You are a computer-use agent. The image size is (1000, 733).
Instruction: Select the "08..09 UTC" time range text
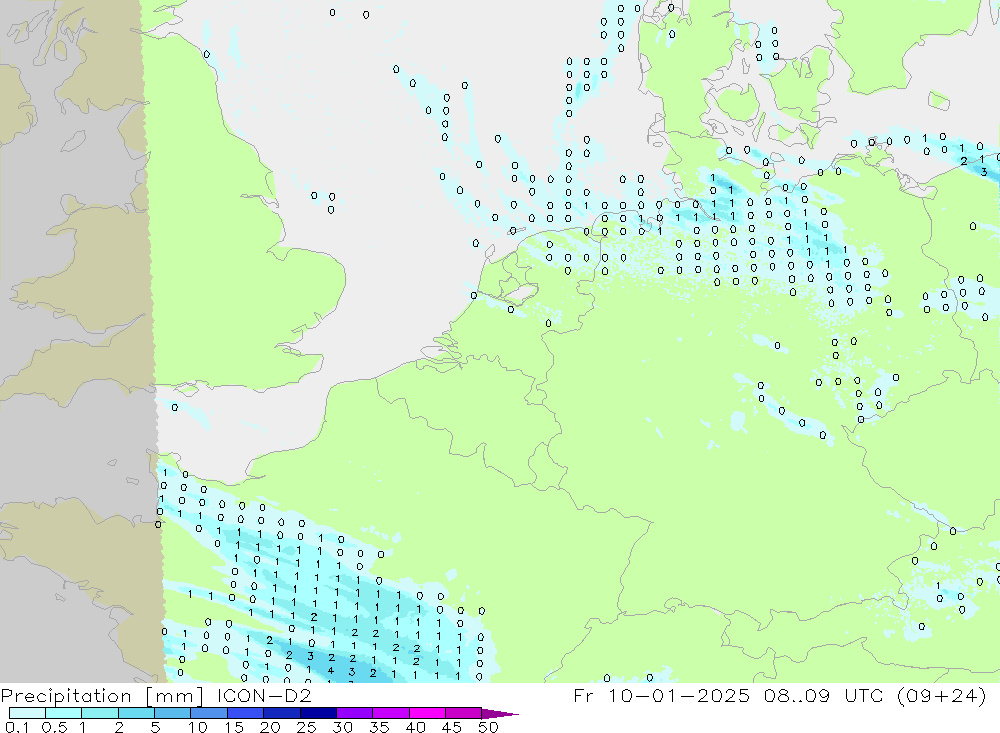point(824,695)
